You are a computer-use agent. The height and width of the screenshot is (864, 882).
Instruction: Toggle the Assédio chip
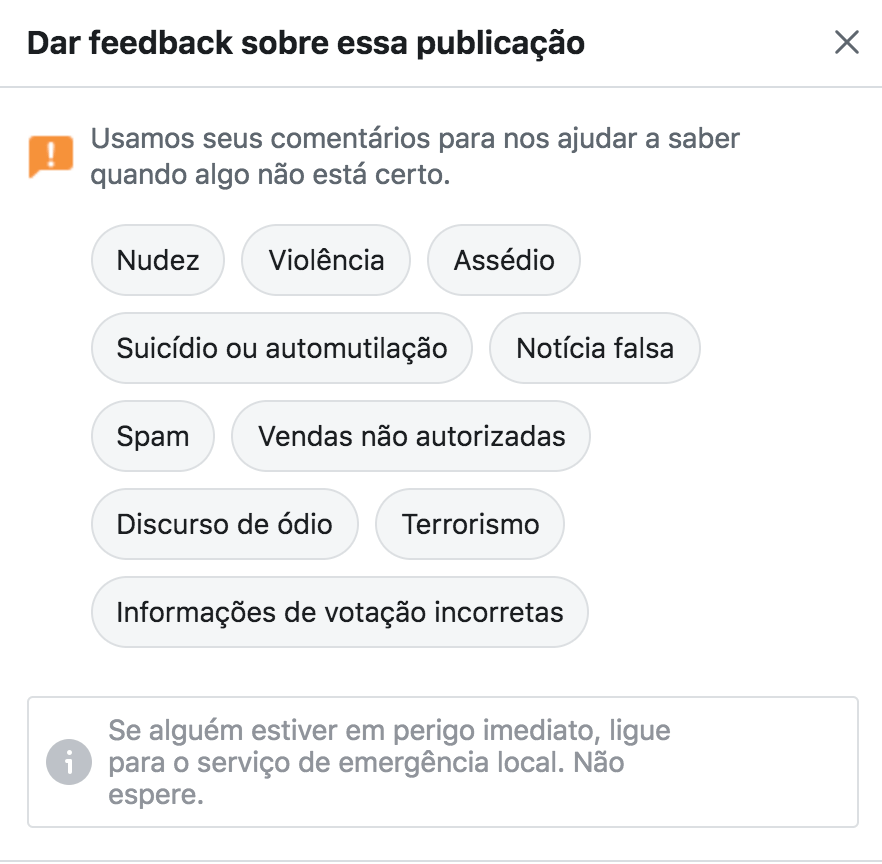coord(503,260)
